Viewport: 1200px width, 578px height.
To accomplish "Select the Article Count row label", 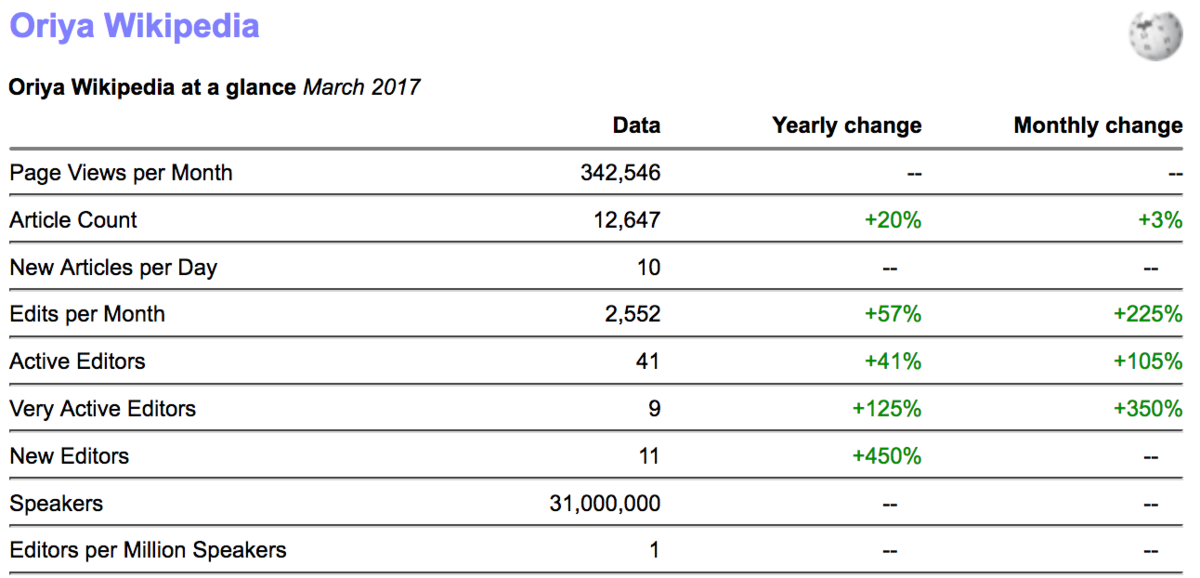I will click(73, 219).
